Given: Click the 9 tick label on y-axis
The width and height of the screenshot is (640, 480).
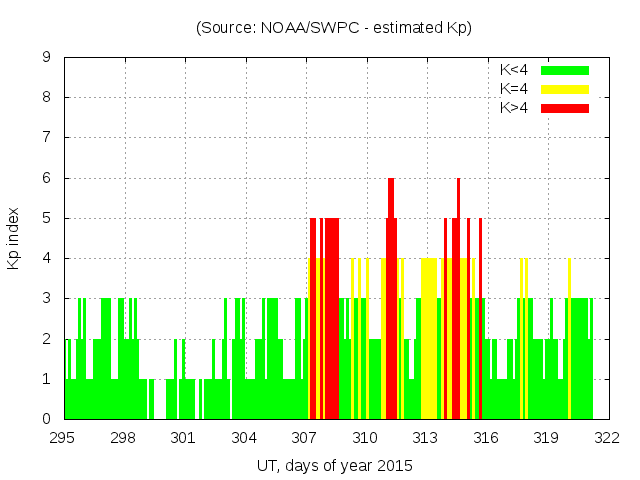Looking at the screenshot, I should (x=46, y=58).
